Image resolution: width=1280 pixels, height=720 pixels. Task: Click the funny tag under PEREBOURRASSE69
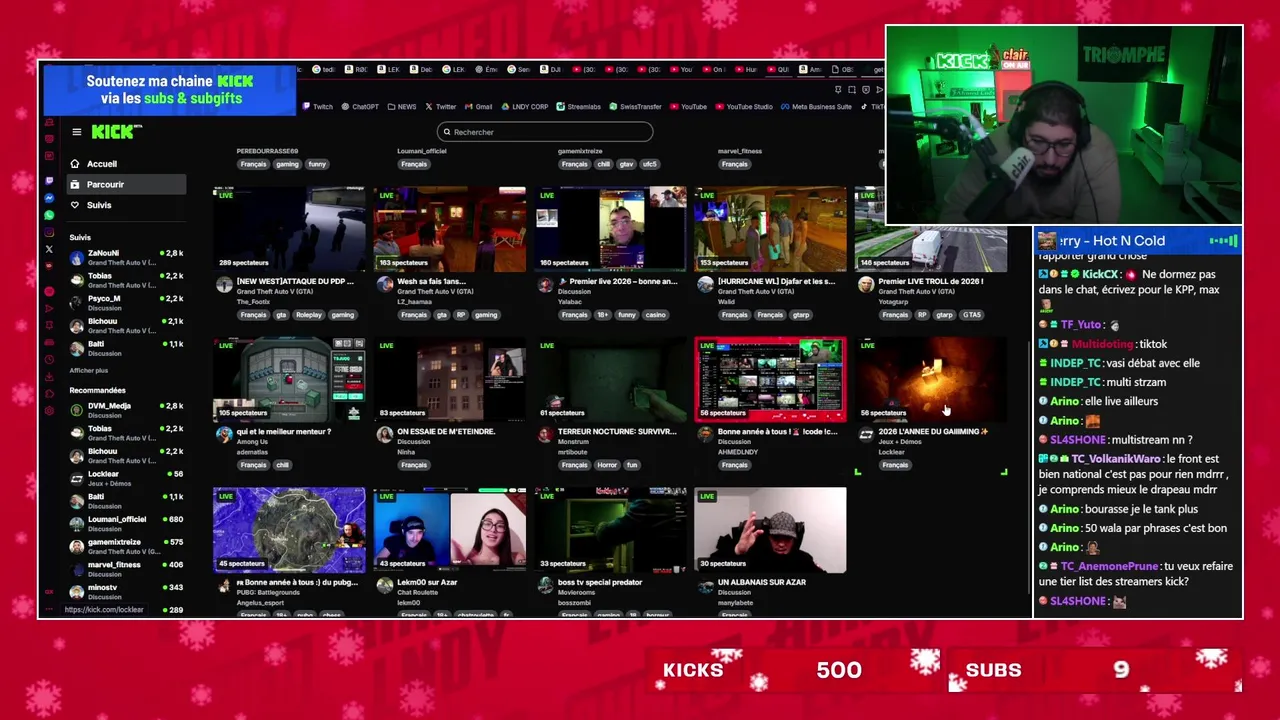(317, 164)
